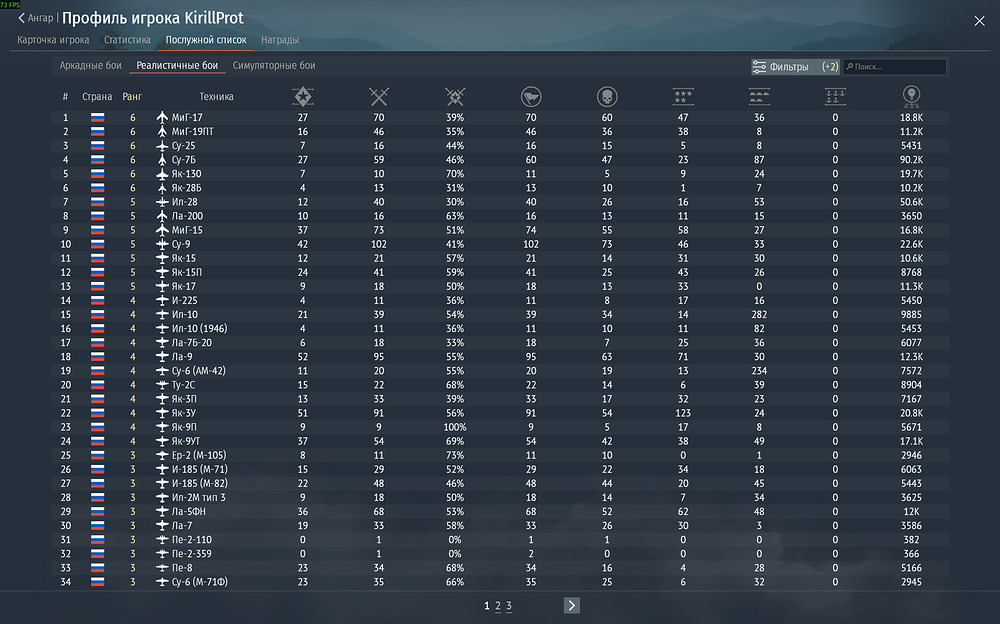Sort by the air kills star icon column
Viewport: 1000px width, 624px height.
302,96
